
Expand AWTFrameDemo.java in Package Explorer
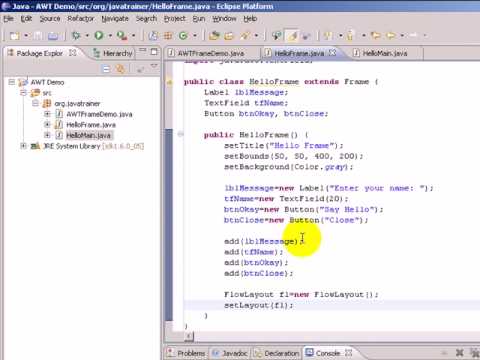tap(47, 114)
